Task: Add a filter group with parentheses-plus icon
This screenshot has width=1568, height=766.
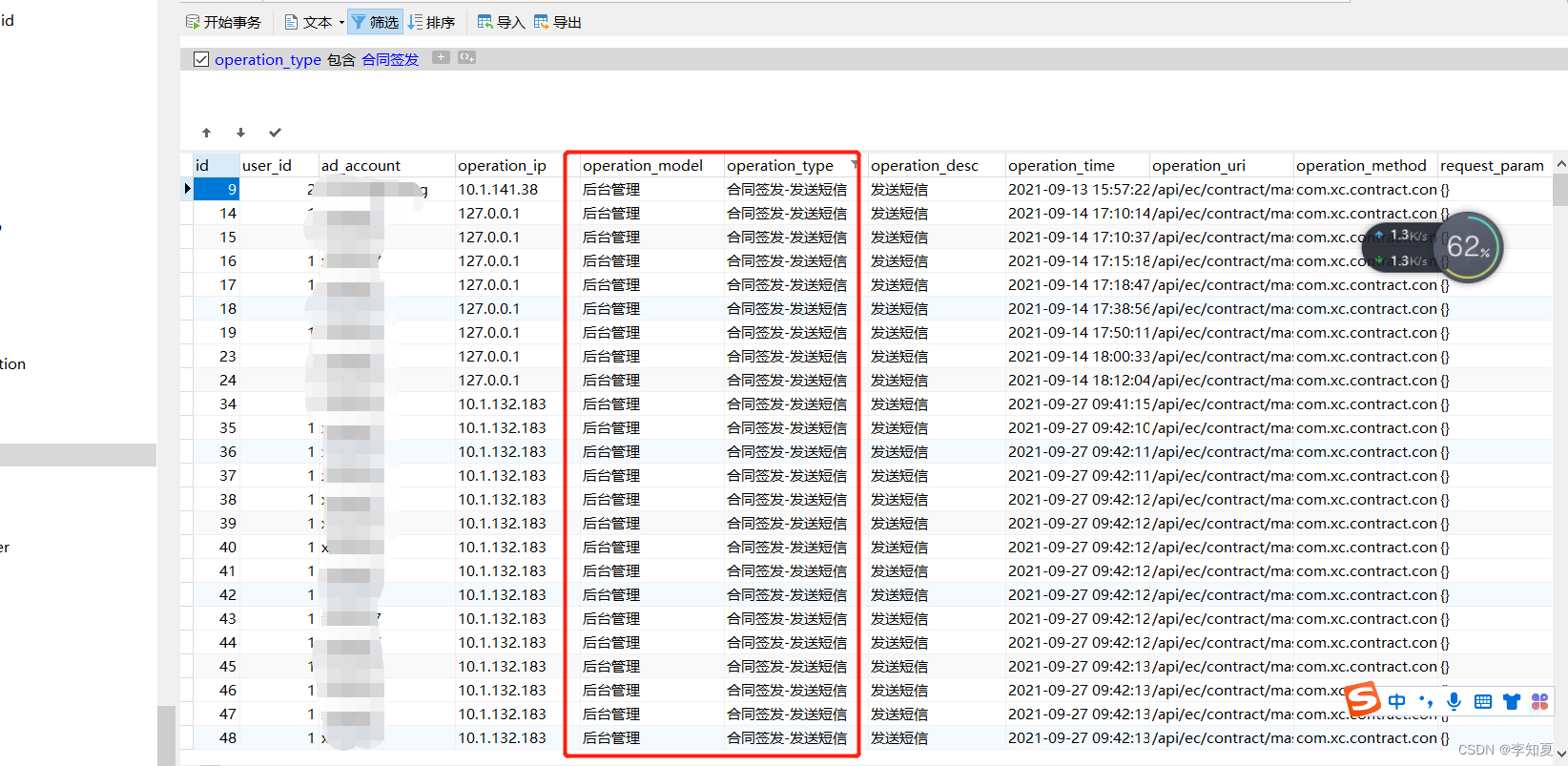Action: point(466,57)
